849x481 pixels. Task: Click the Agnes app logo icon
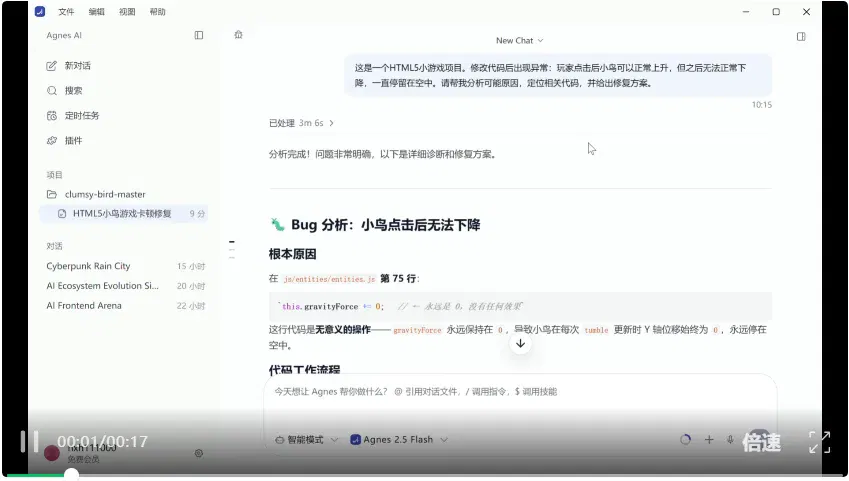pyautogui.click(x=40, y=11)
